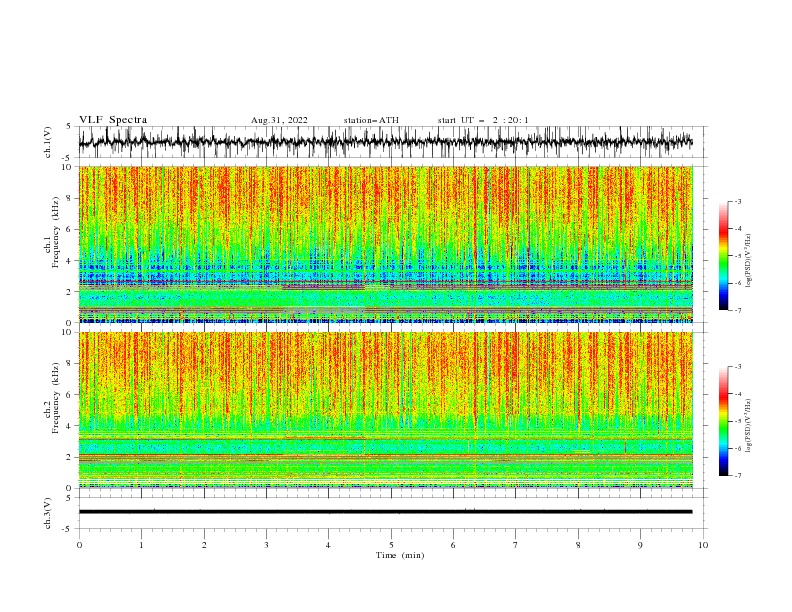Click the "5" minute tick on the time axis

[391, 545]
